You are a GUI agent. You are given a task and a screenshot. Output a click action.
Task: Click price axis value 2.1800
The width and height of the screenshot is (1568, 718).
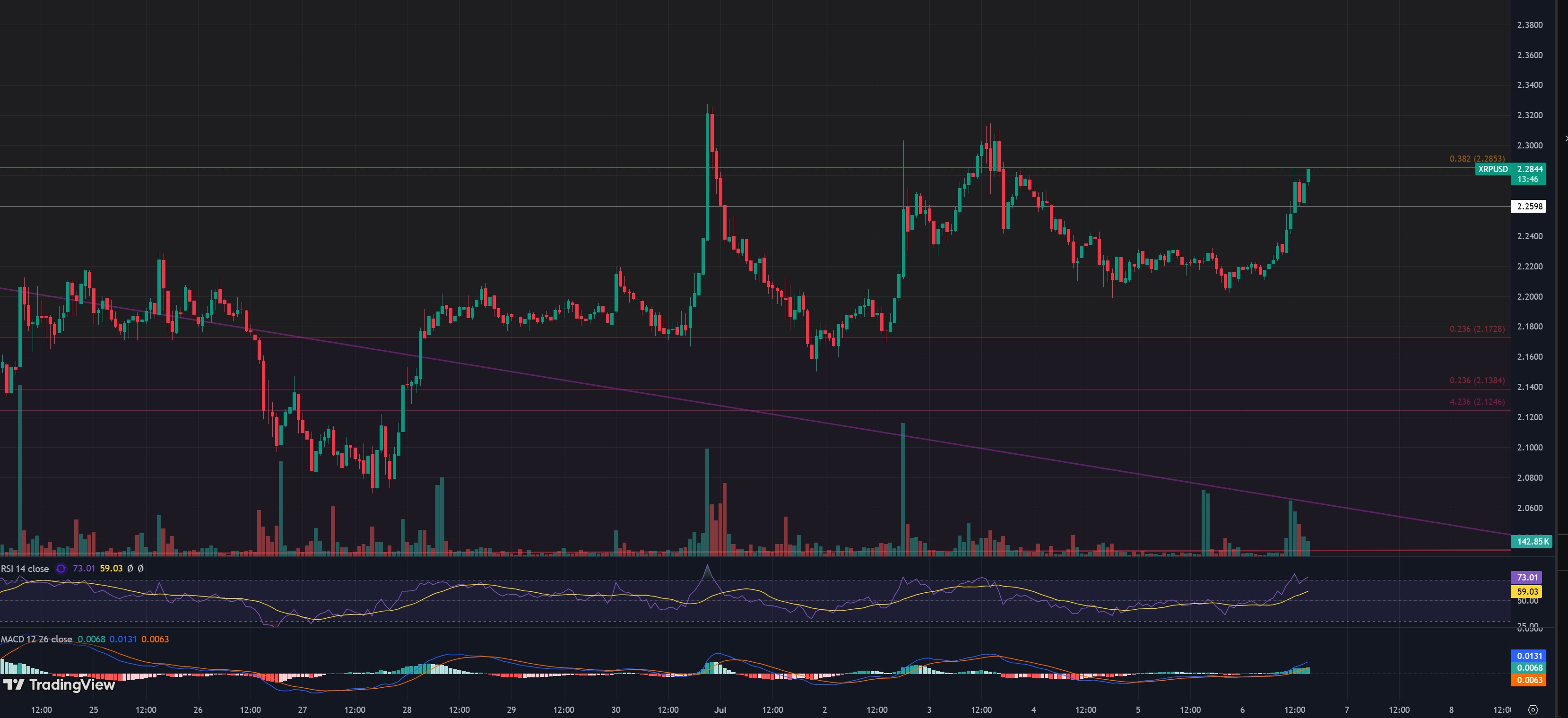1530,327
